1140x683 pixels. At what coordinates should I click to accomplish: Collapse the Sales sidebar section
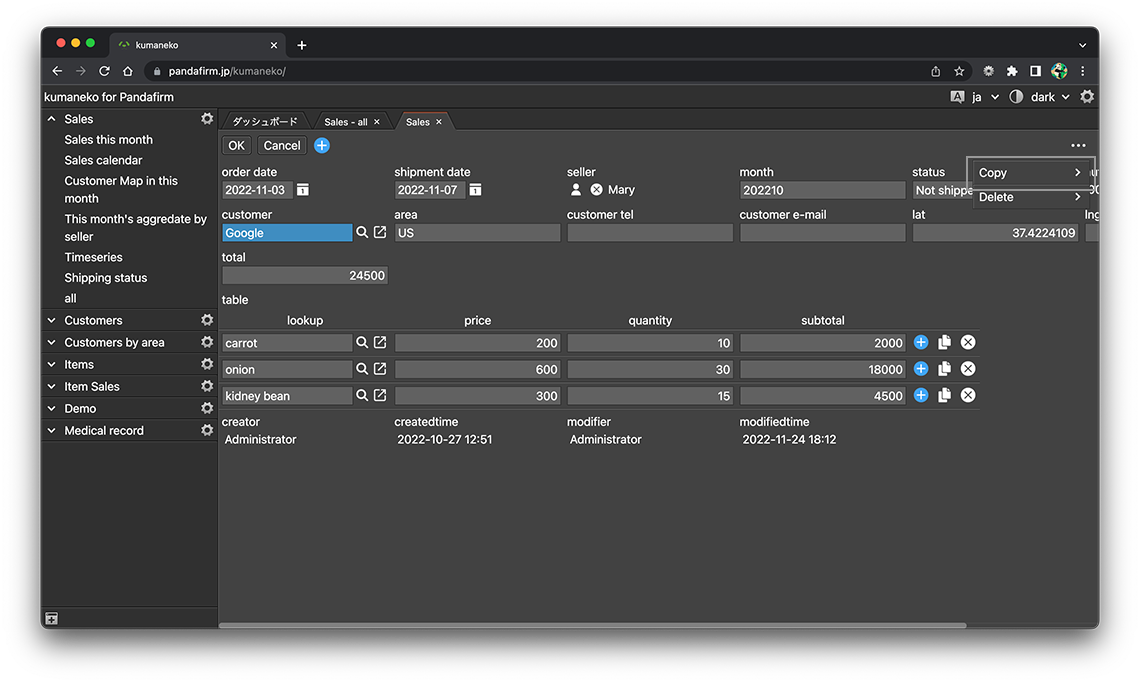tap(52, 119)
